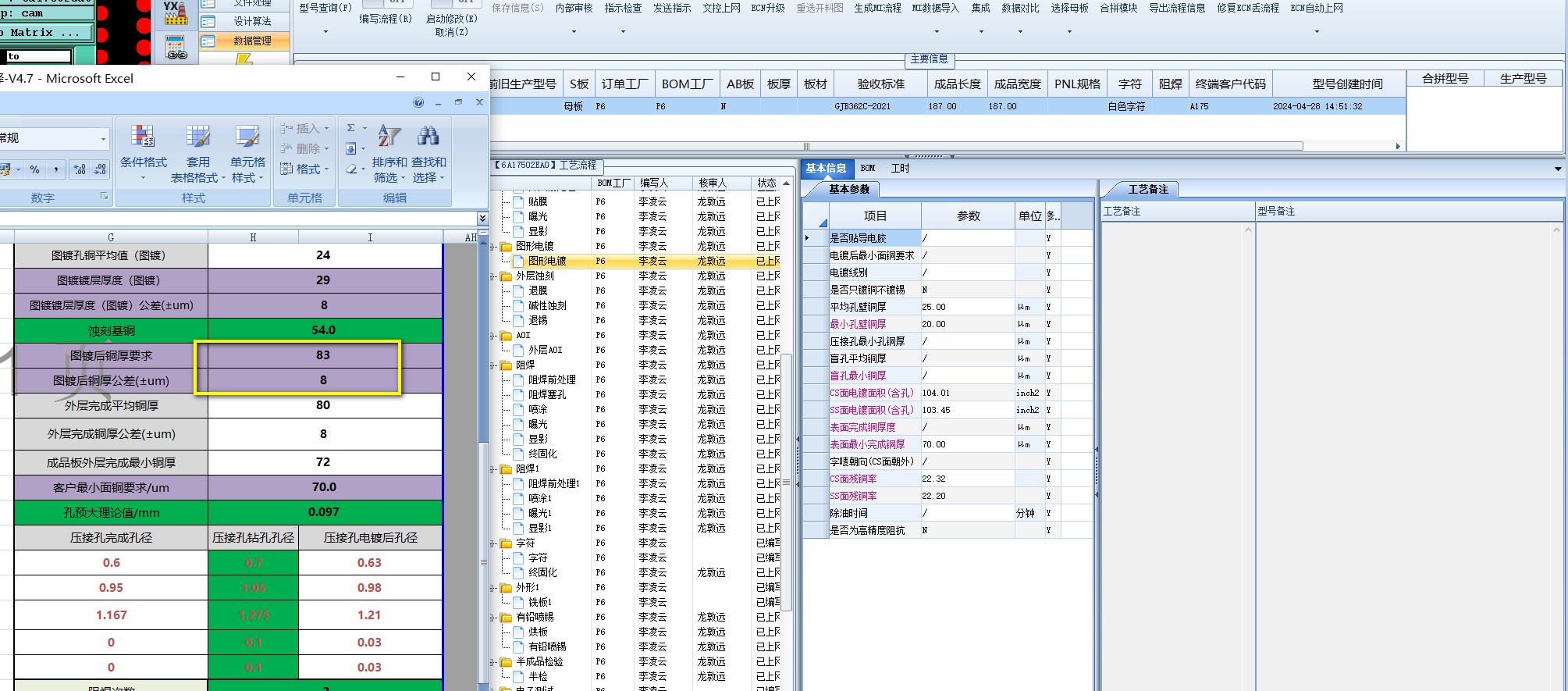1568x691 pixels.
Task: Click the 发送指示 toolbar button
Action: click(x=672, y=8)
